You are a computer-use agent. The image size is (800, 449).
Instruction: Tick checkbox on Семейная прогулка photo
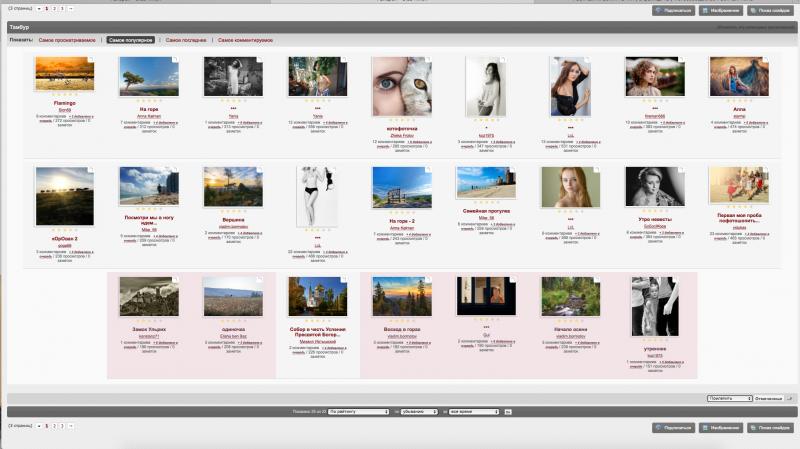(x=512, y=170)
